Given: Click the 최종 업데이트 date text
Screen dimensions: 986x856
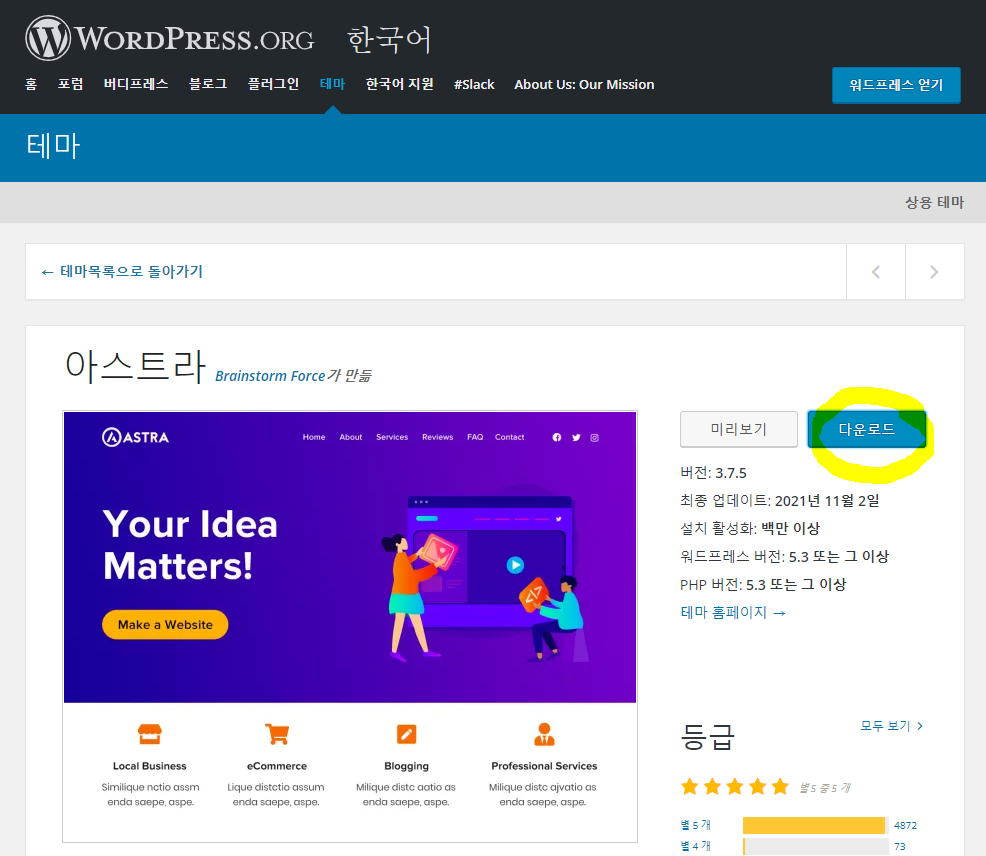Looking at the screenshot, I should (780, 501).
